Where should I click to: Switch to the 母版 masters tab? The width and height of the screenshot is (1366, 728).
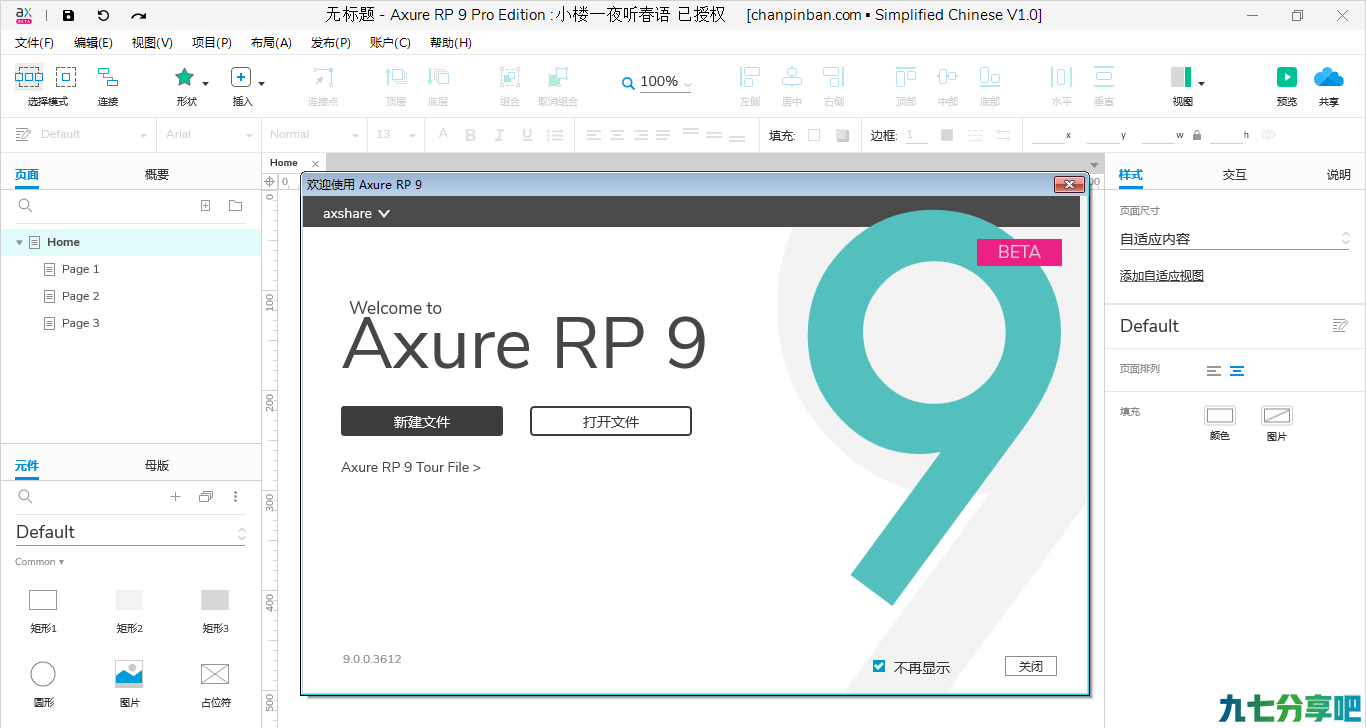[x=157, y=465]
